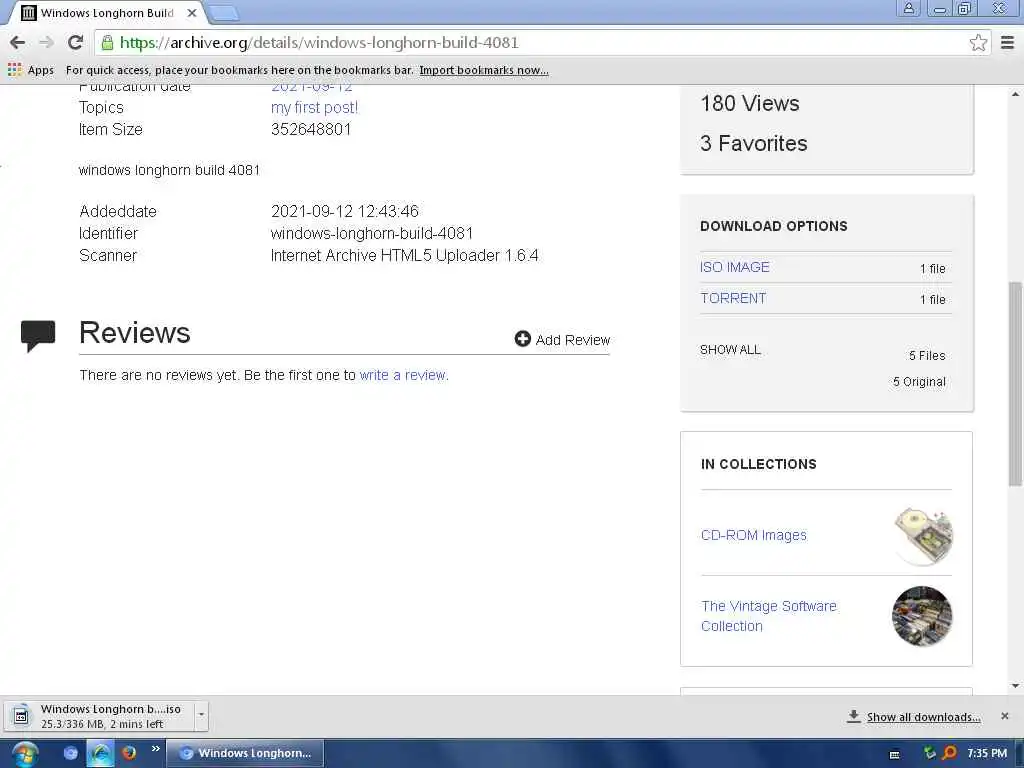Click the Scanner value HTML5 Uploader 1.6.4
This screenshot has height=768, width=1024.
click(x=404, y=255)
